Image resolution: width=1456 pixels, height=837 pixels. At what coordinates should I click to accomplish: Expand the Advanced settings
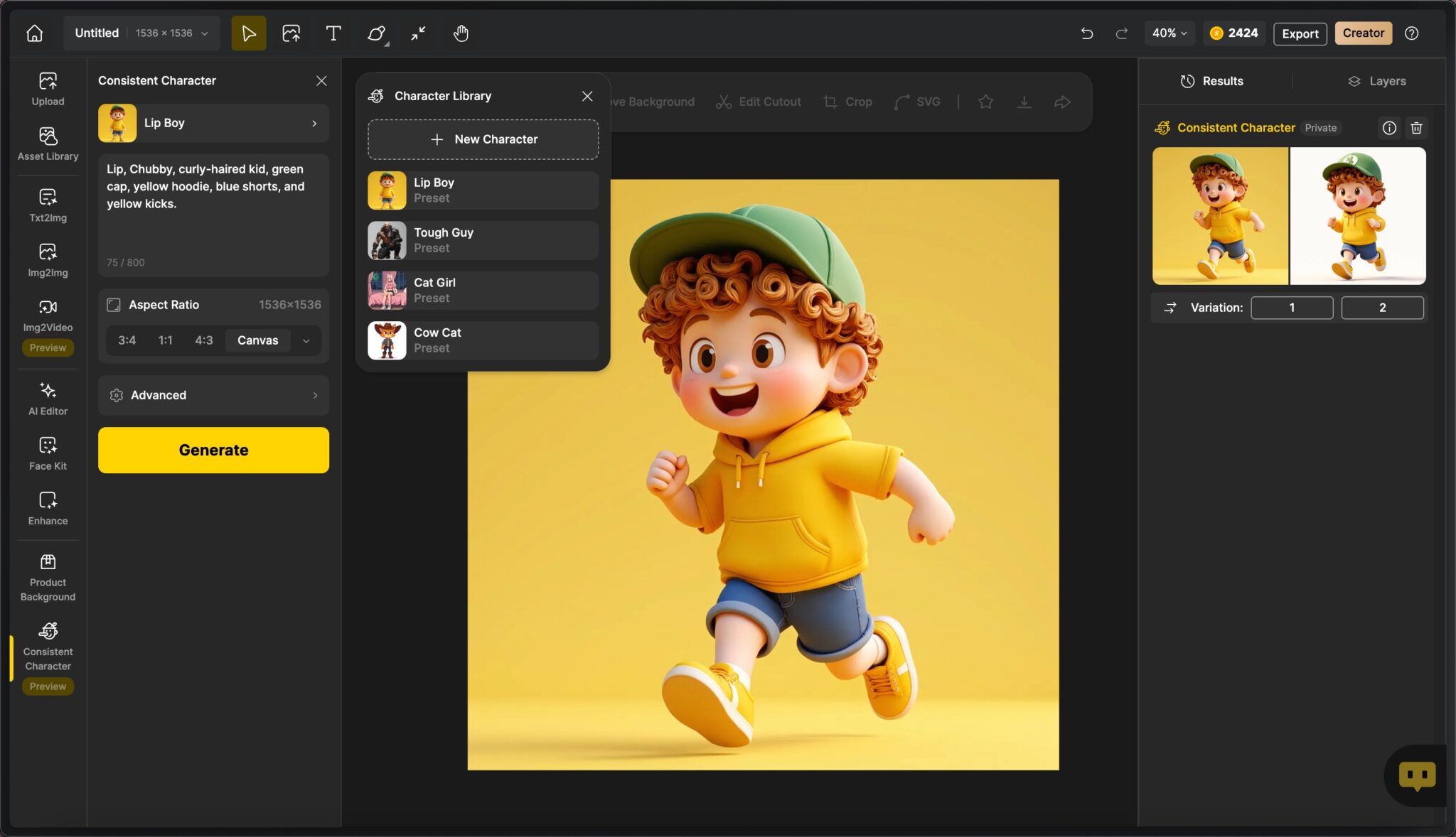point(213,395)
